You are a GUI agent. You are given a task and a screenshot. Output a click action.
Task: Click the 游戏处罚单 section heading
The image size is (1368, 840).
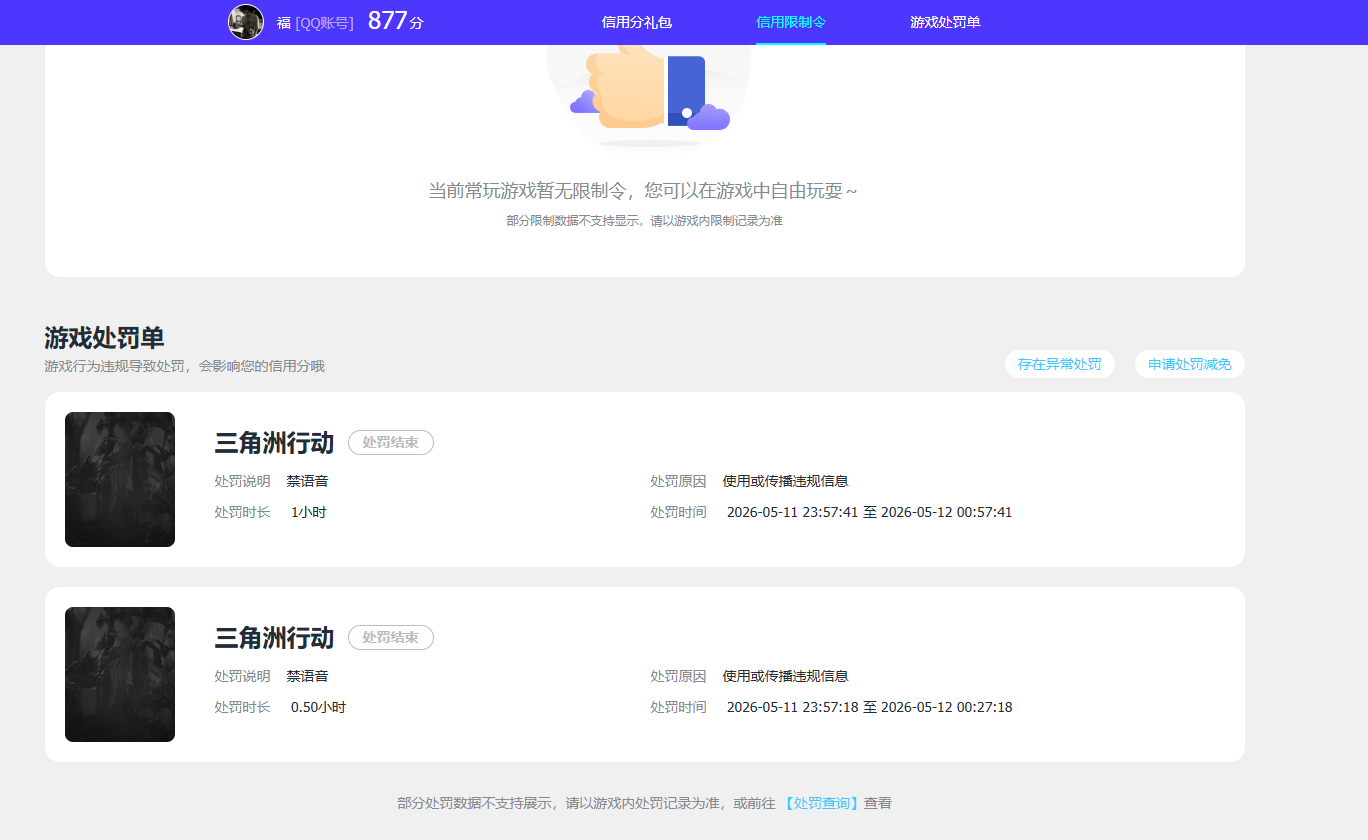click(x=104, y=338)
